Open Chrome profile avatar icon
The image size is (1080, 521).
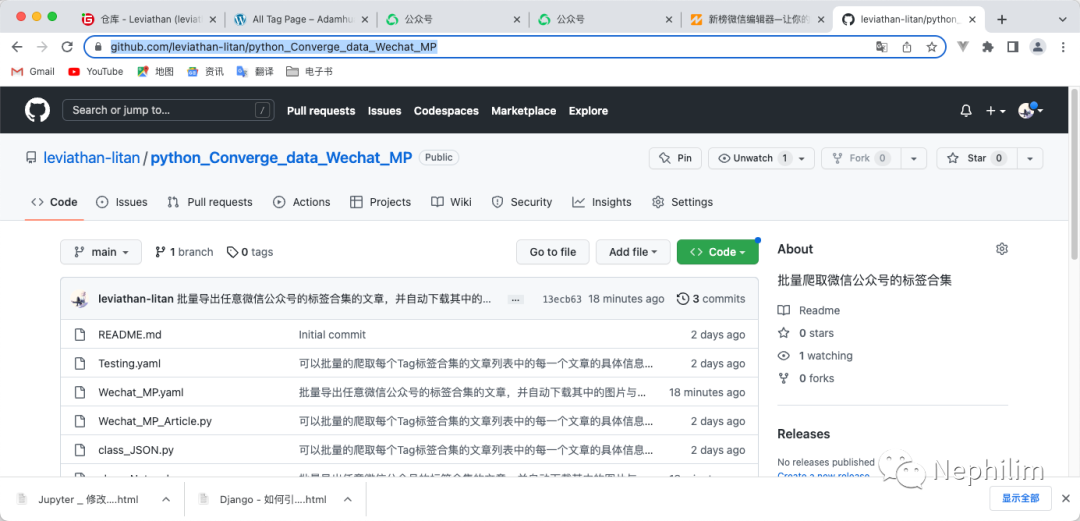1037,47
